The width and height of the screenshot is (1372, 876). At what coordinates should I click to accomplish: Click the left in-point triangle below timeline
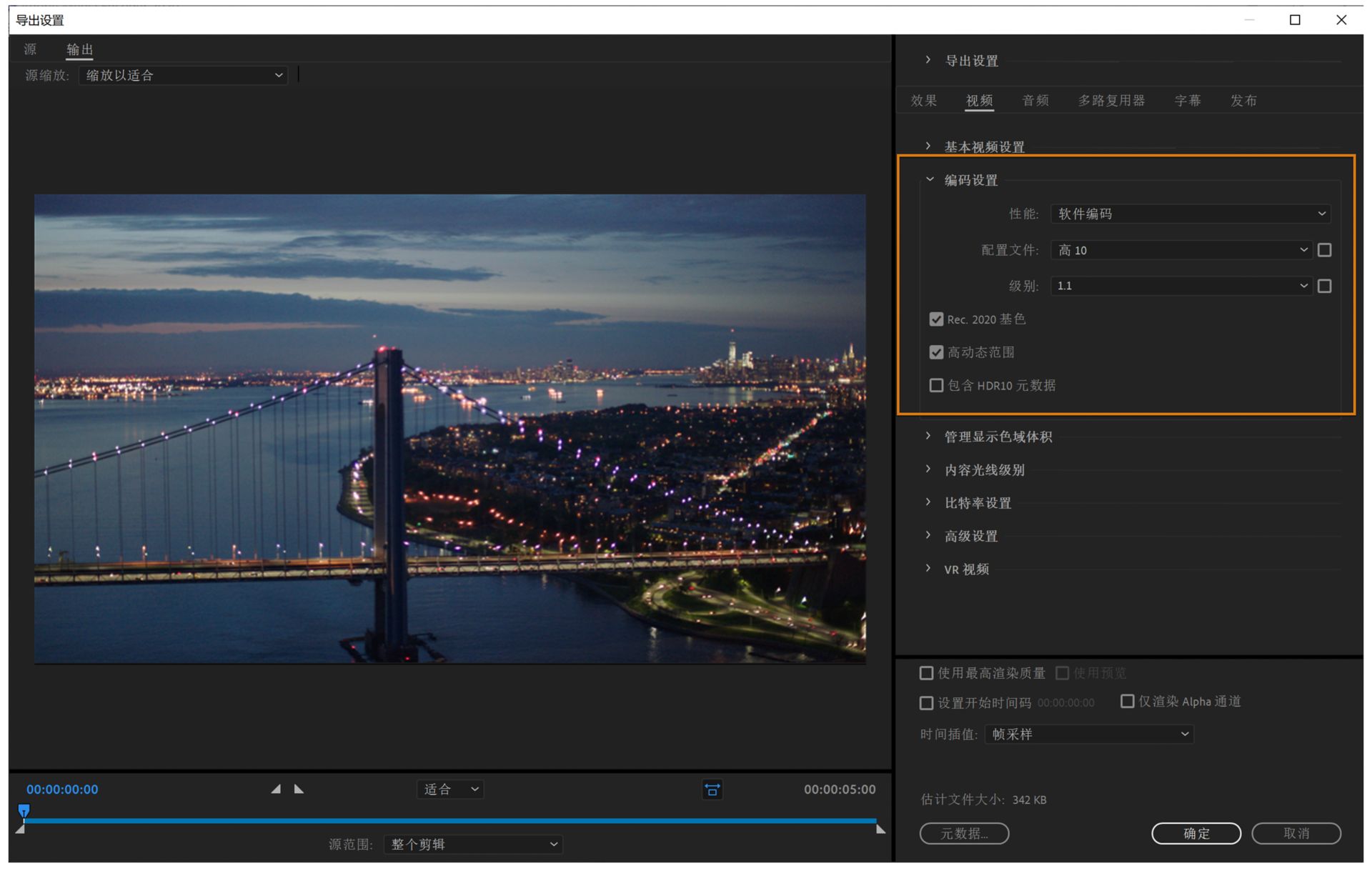point(20,829)
